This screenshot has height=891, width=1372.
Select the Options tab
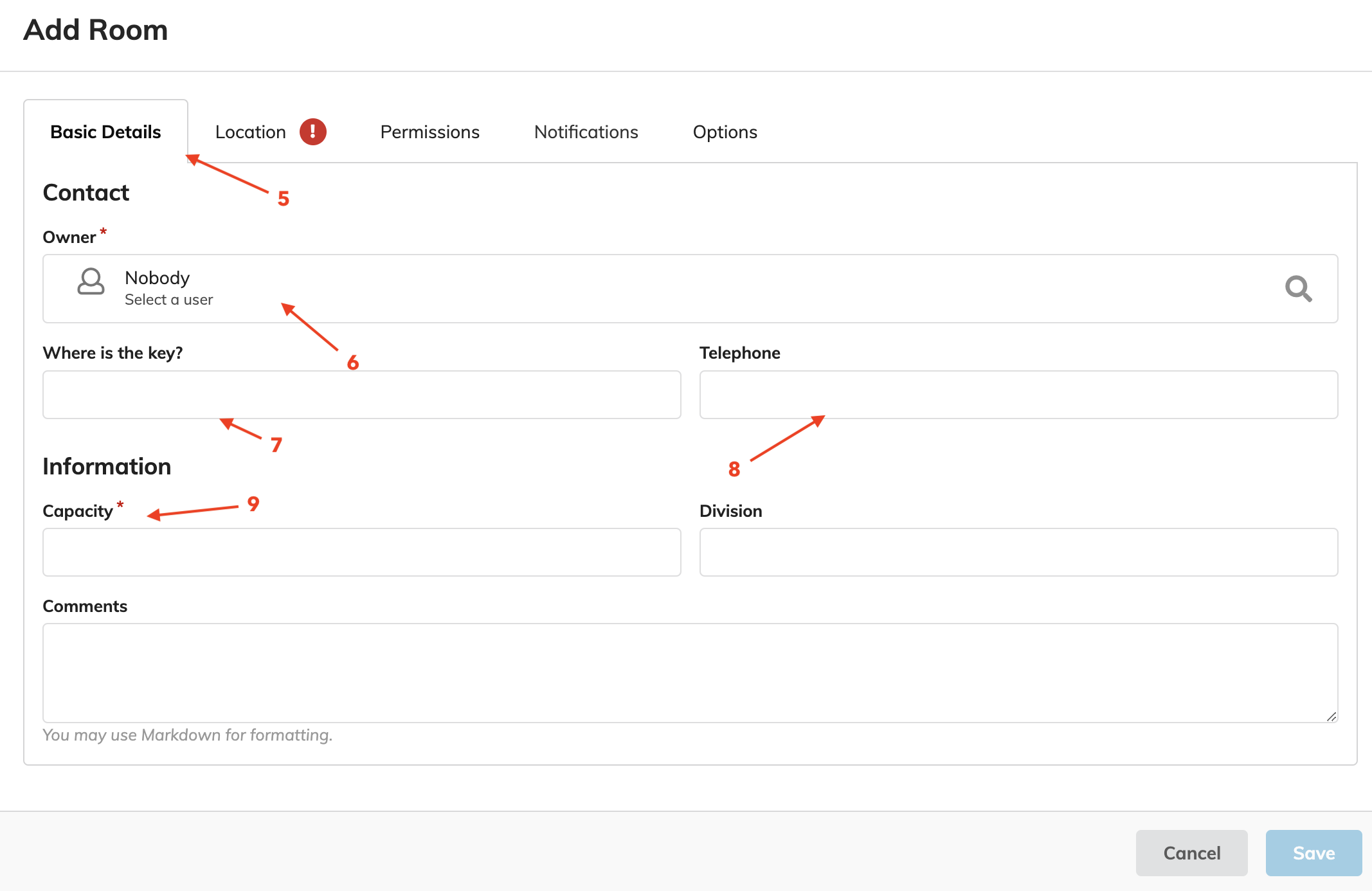pos(725,132)
